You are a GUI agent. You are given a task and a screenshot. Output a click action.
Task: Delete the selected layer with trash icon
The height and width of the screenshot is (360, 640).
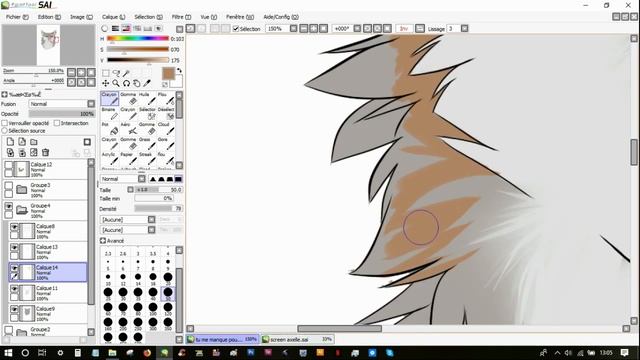(45, 153)
